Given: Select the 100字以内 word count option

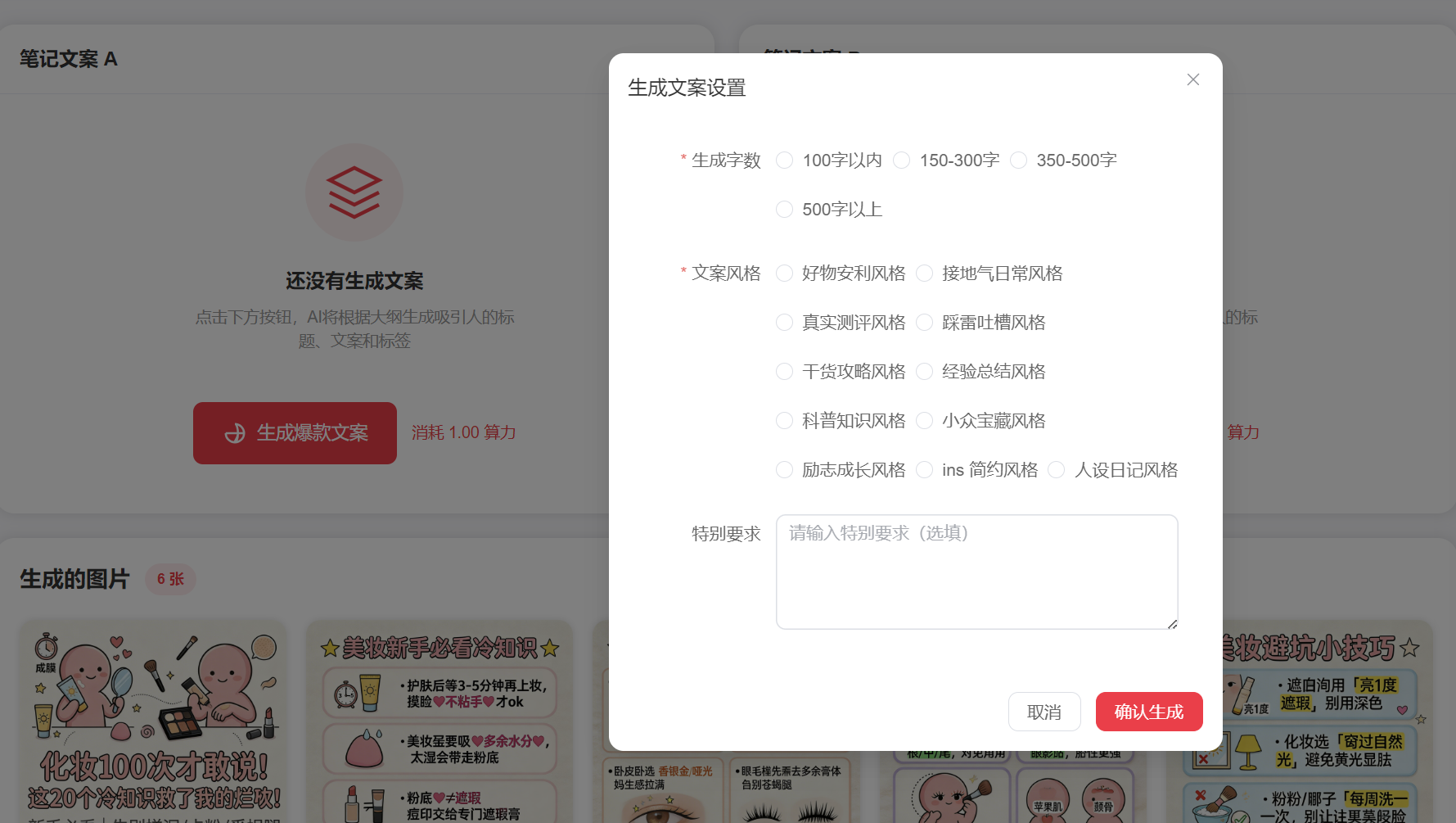Looking at the screenshot, I should [x=784, y=161].
